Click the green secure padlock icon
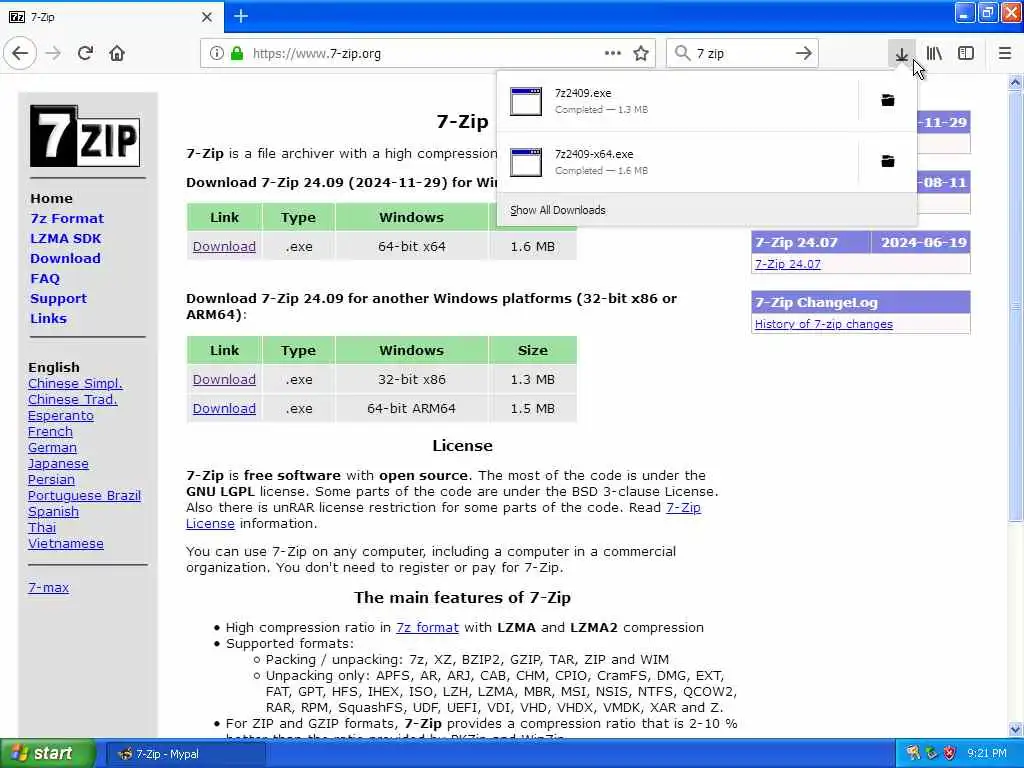This screenshot has height=768, width=1024. click(236, 54)
